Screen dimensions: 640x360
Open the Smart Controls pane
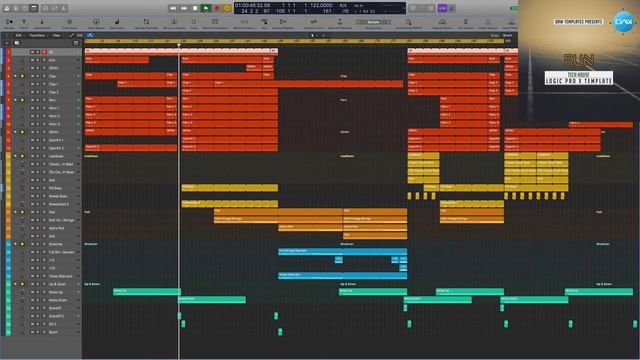tap(45, 8)
